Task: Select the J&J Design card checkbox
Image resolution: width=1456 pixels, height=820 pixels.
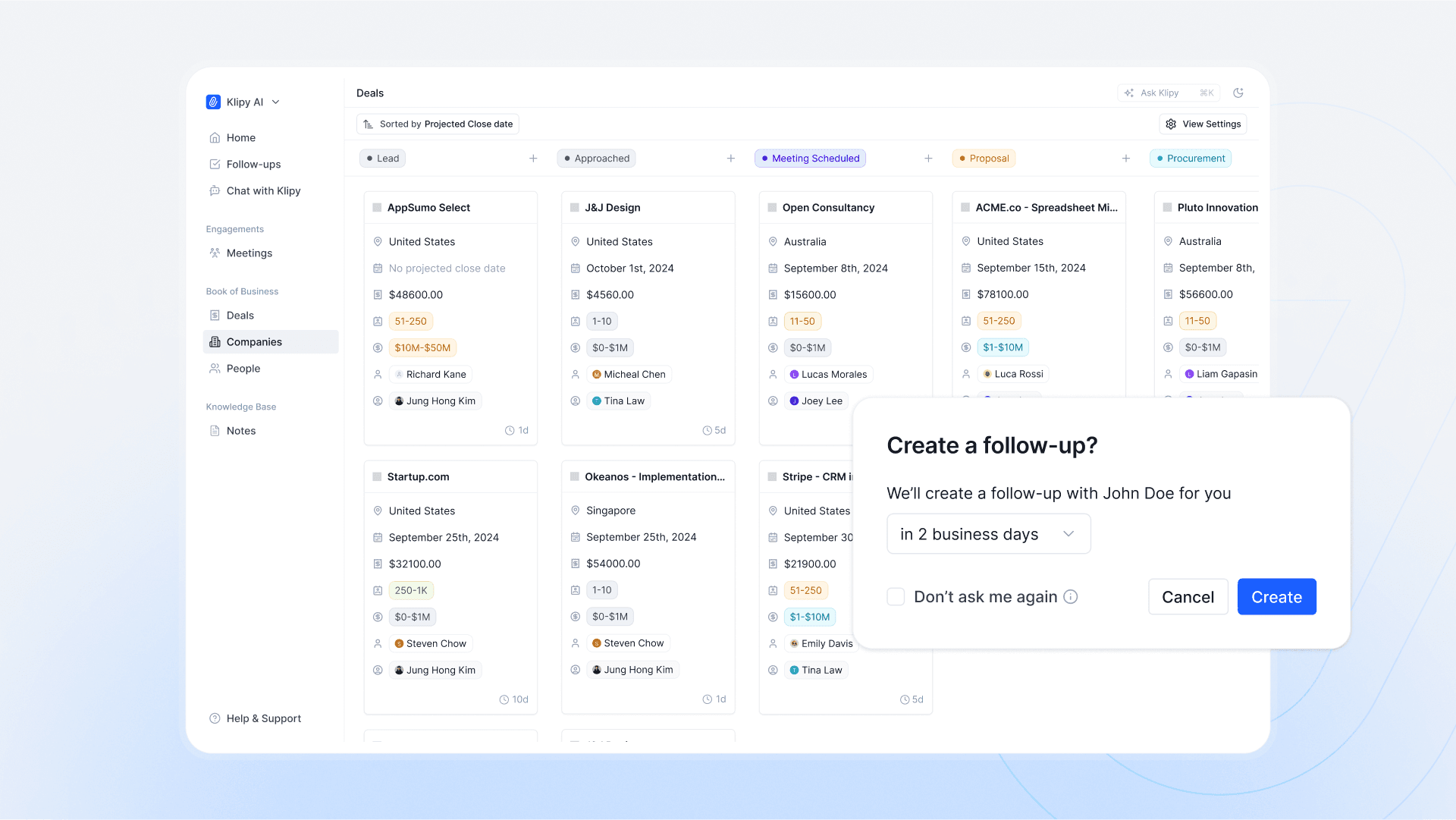Action: click(575, 208)
